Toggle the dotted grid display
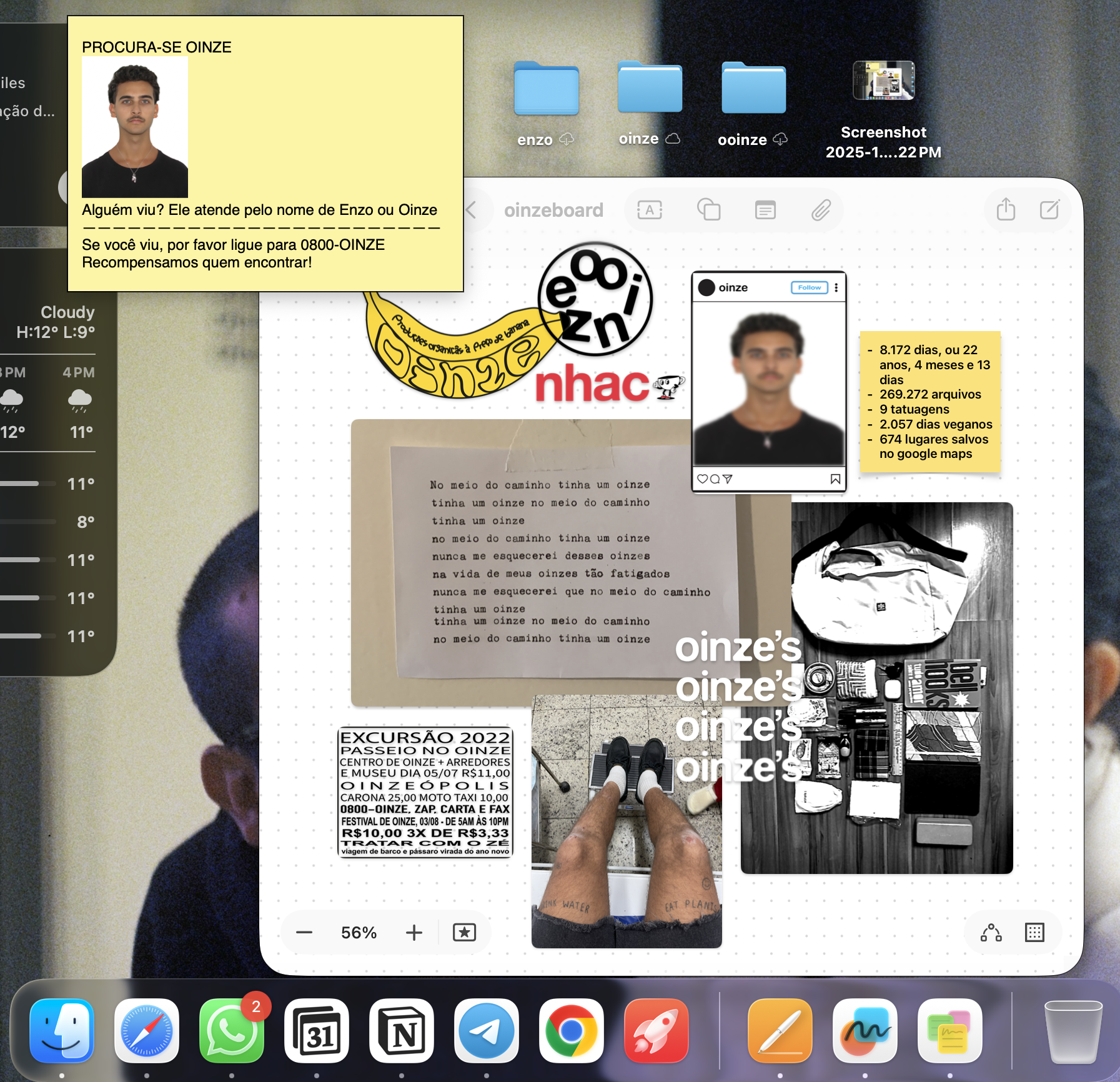Viewport: 1120px width, 1082px height. pyautogui.click(x=1034, y=933)
